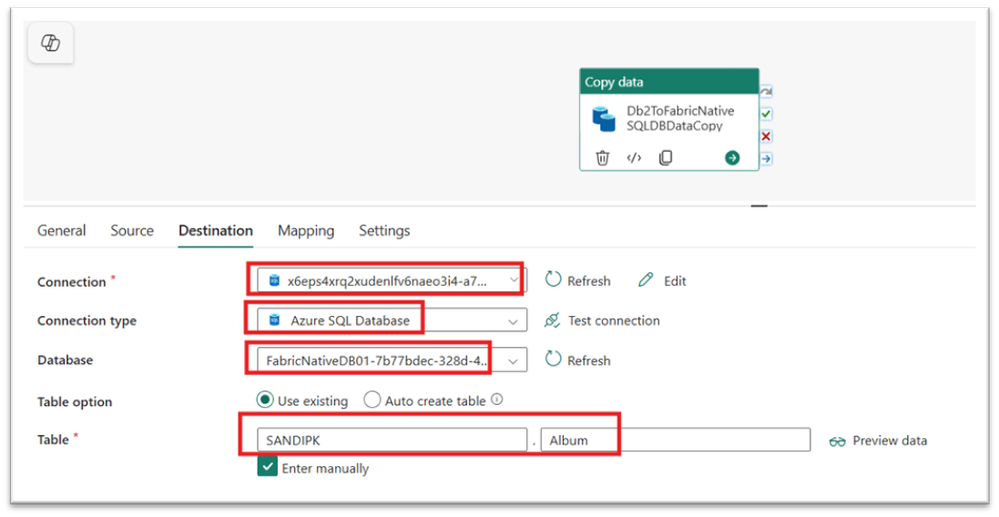Click the Table option label
Image resolution: width=999 pixels, height=517 pixels.
75,402
